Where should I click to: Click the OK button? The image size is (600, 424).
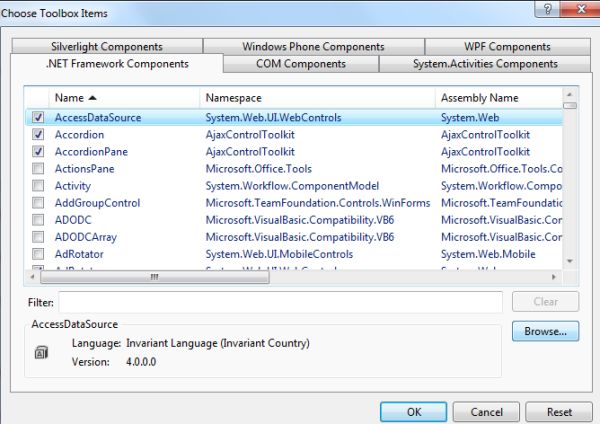point(414,412)
